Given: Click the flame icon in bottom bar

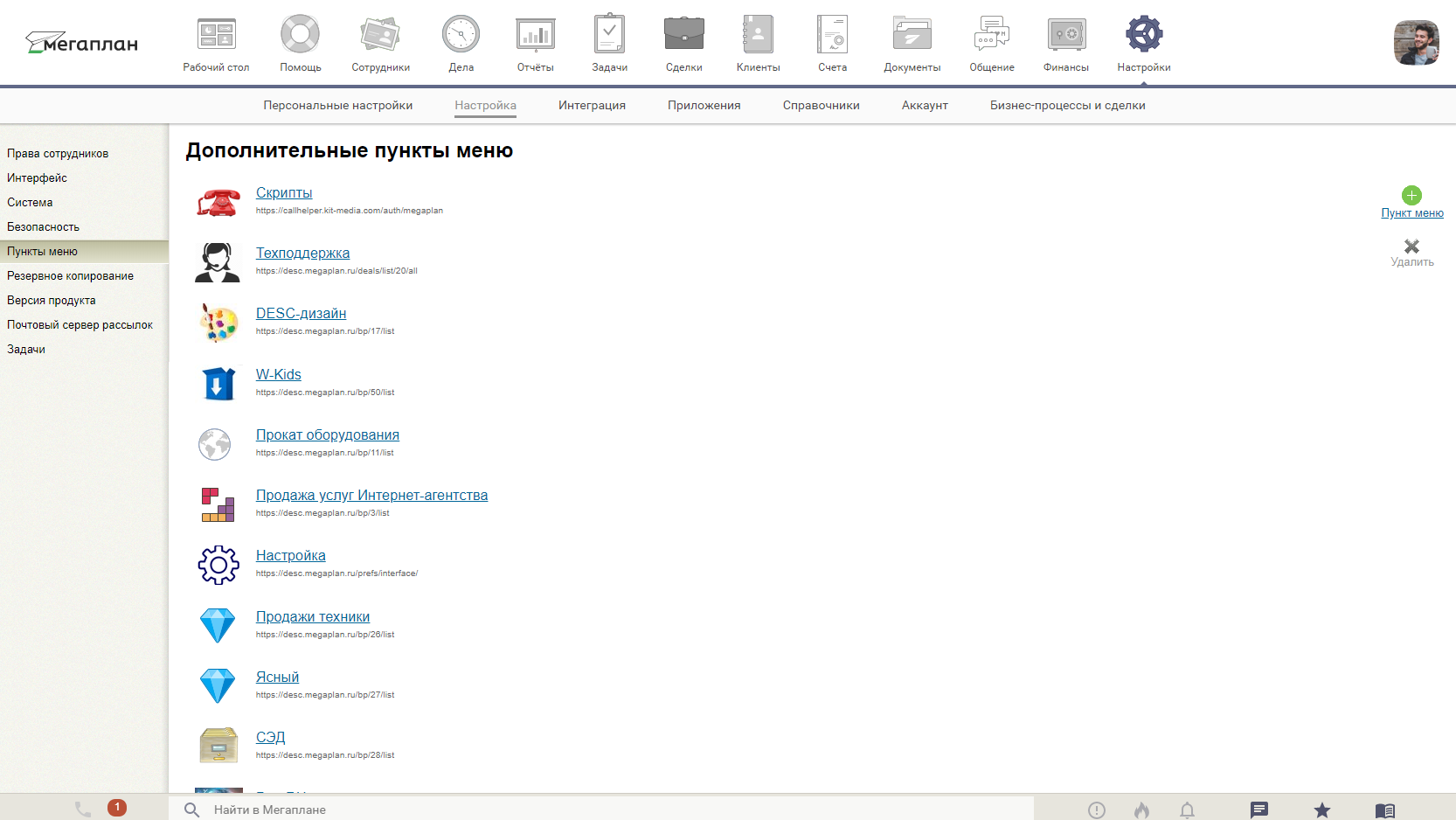Looking at the screenshot, I should (x=1141, y=810).
